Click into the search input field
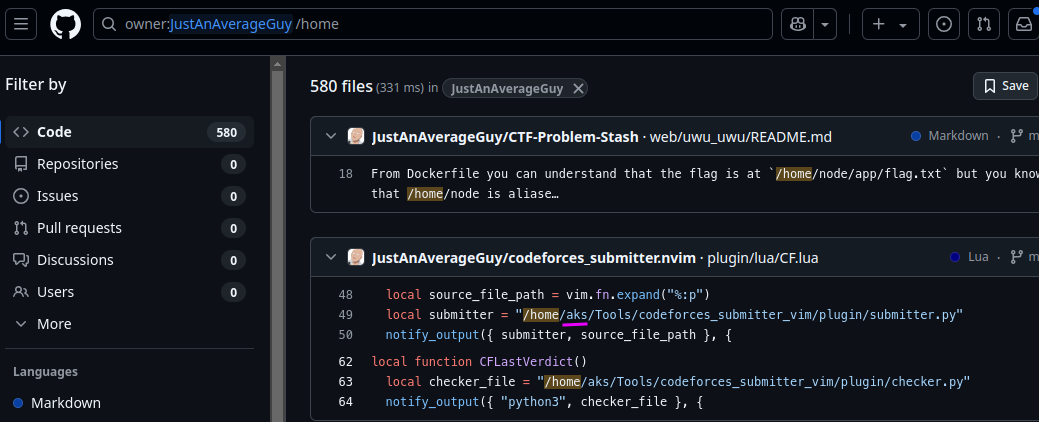The height and width of the screenshot is (422, 1039). click(x=433, y=25)
